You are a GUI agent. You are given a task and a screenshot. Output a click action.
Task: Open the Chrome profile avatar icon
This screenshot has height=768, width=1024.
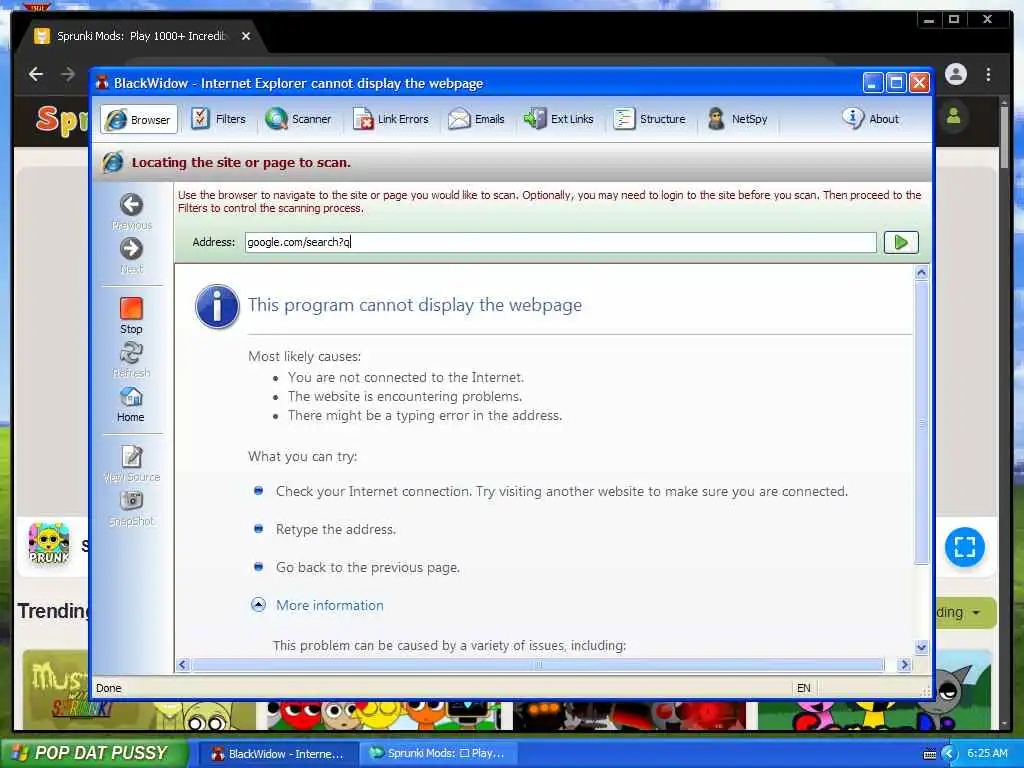coord(955,74)
